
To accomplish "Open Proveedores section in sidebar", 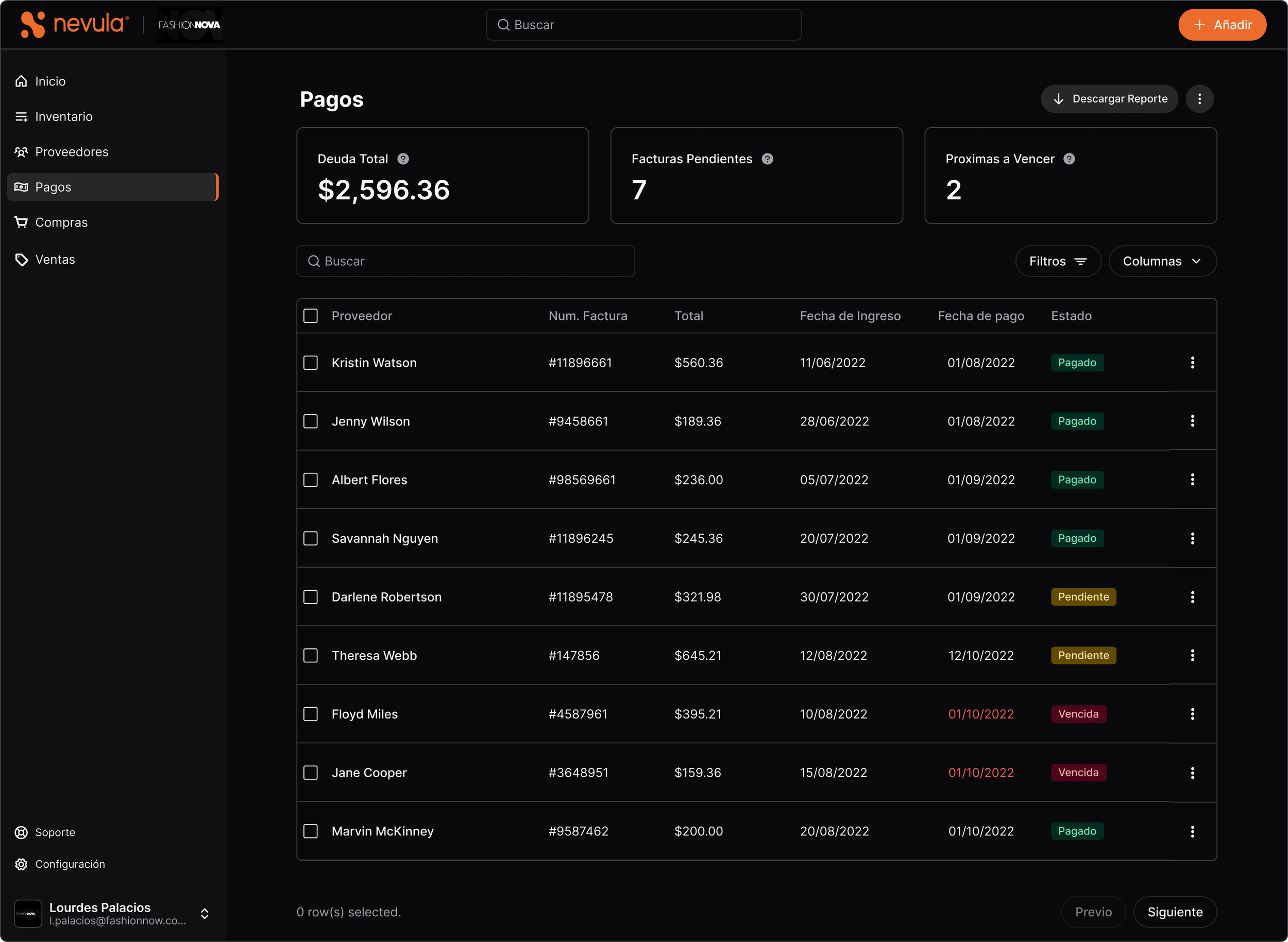I will tap(71, 152).
